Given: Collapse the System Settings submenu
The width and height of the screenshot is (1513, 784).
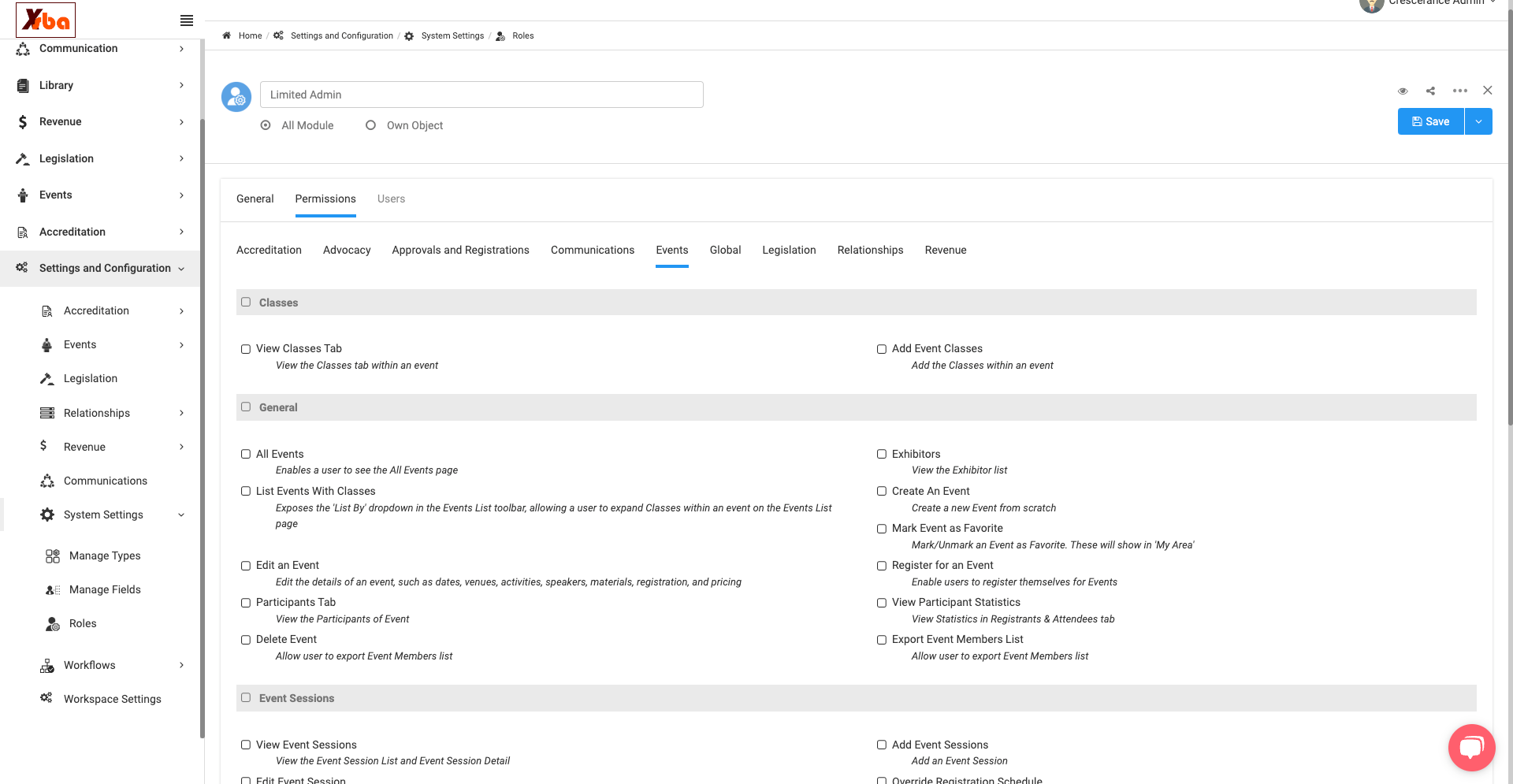Looking at the screenshot, I should 181,515.
